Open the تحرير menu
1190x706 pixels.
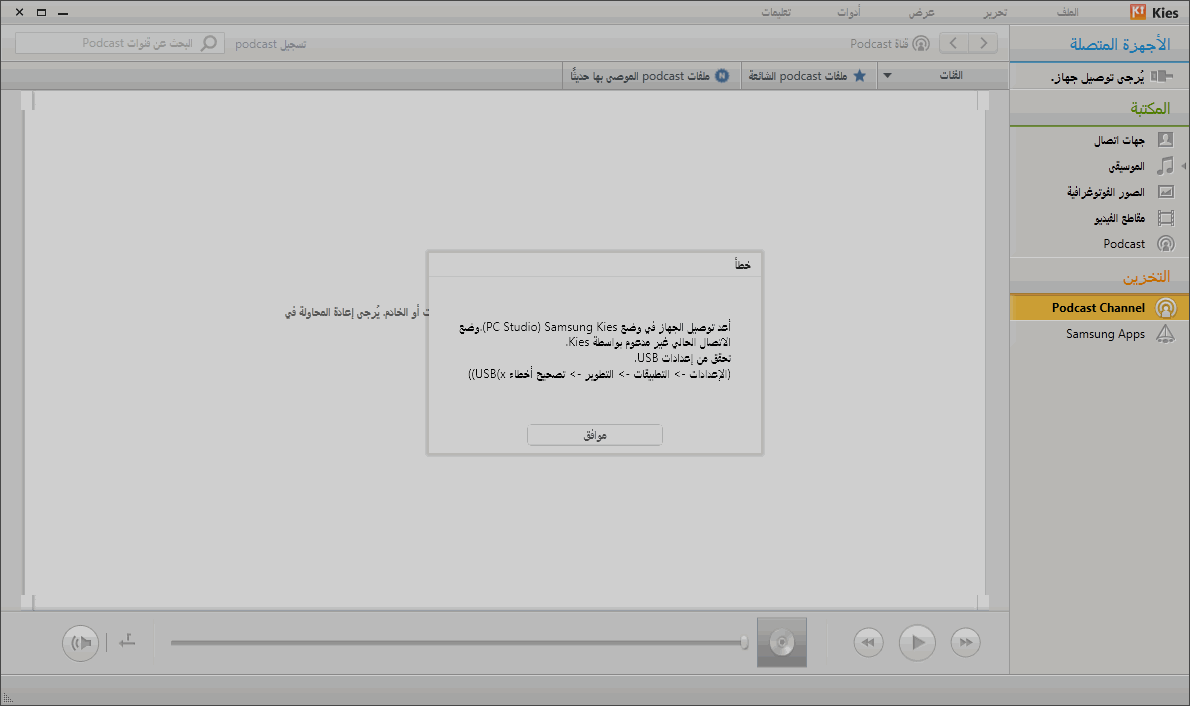point(995,12)
